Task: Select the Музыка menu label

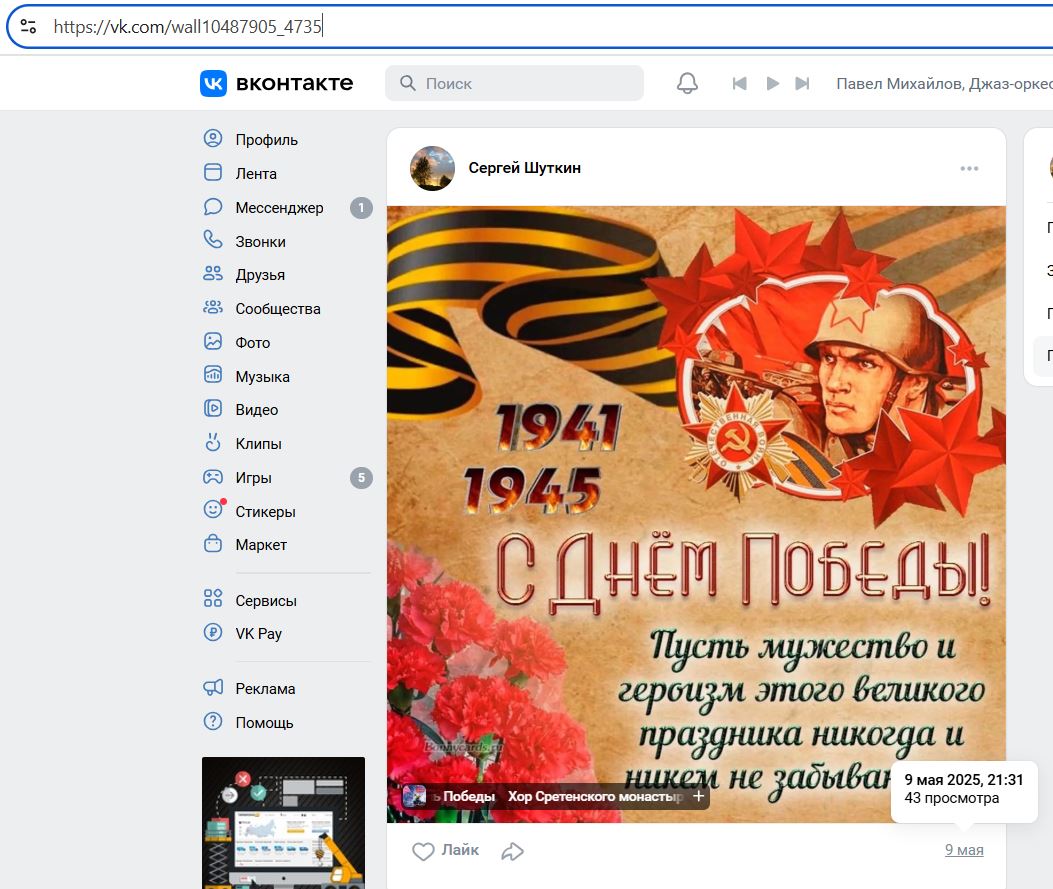Action: pos(263,377)
